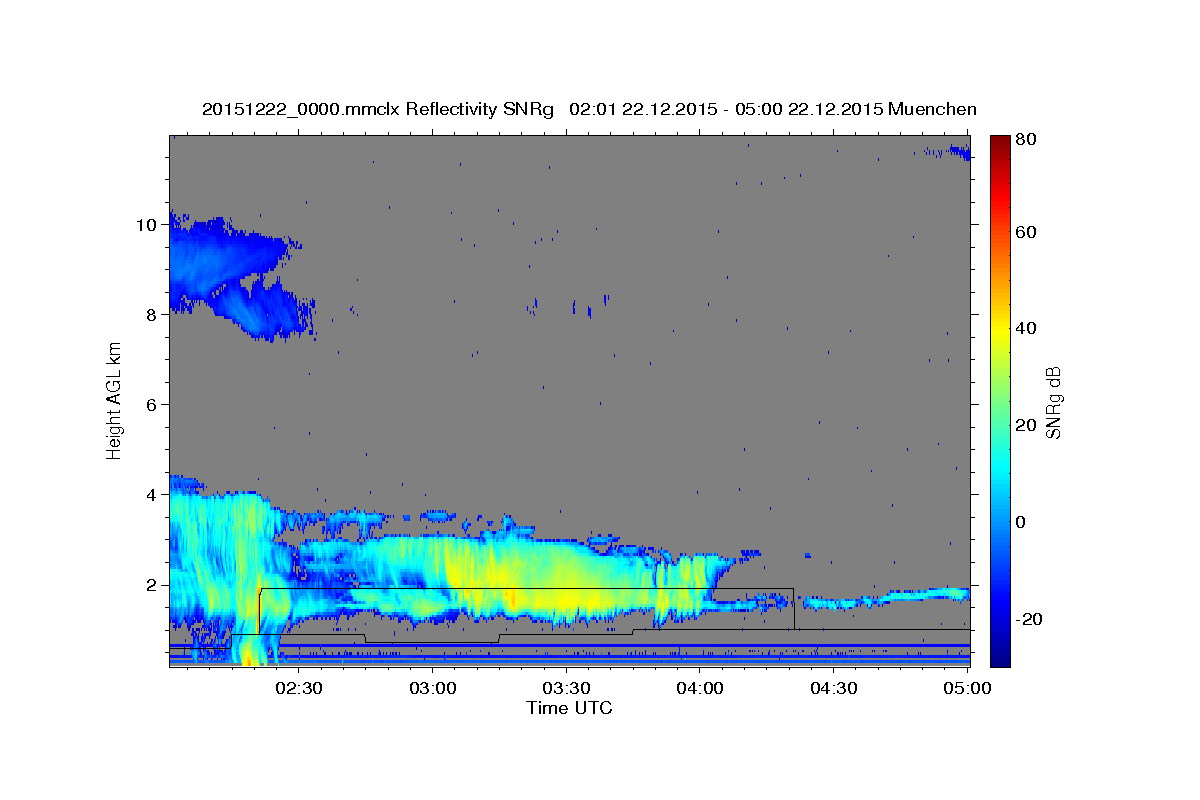Click the 05:00 time tick label

click(968, 688)
